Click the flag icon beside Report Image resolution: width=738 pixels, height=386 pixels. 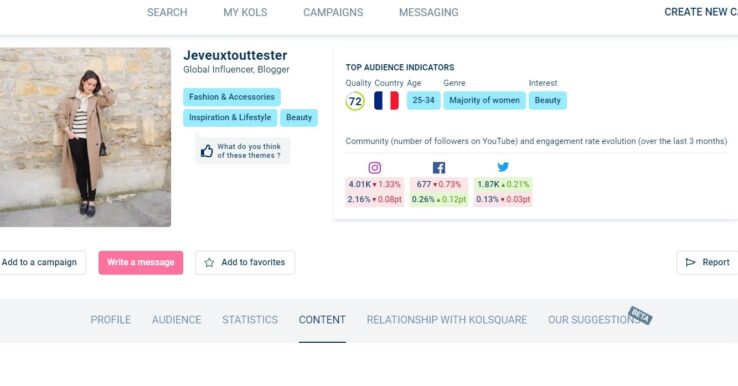[x=690, y=263]
